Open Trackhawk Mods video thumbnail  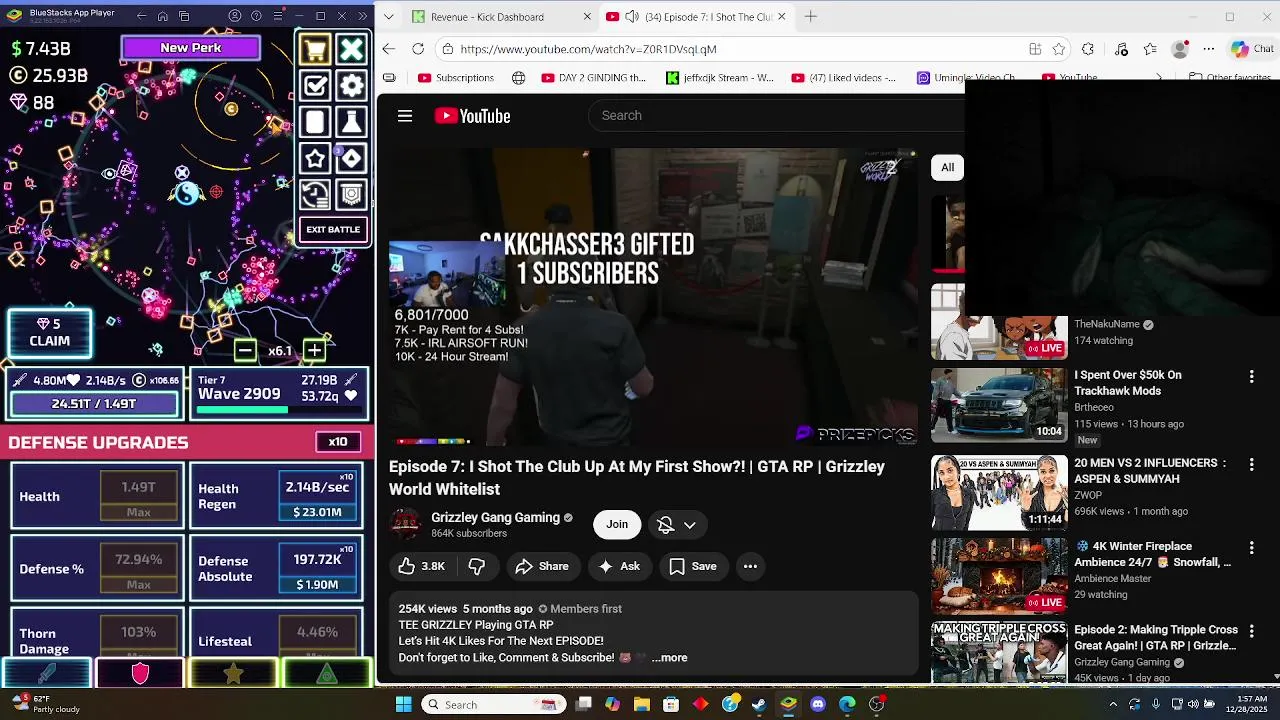click(999, 405)
